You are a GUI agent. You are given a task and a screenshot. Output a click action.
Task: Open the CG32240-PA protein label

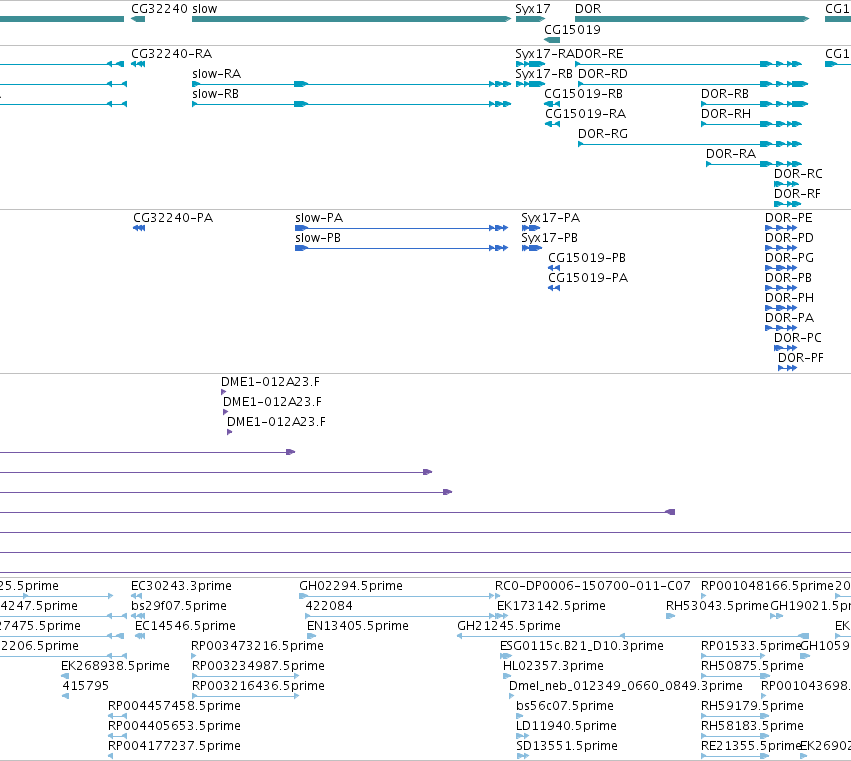pos(173,218)
